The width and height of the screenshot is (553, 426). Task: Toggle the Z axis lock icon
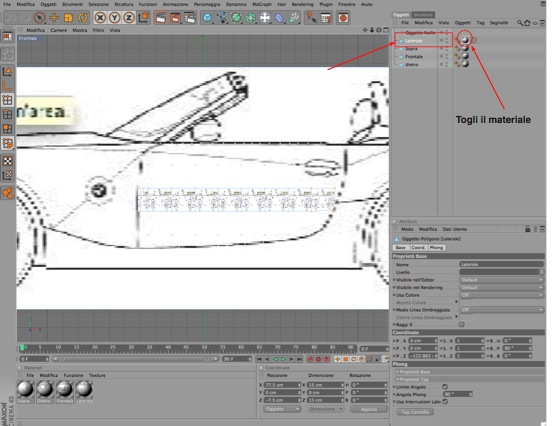click(x=129, y=17)
